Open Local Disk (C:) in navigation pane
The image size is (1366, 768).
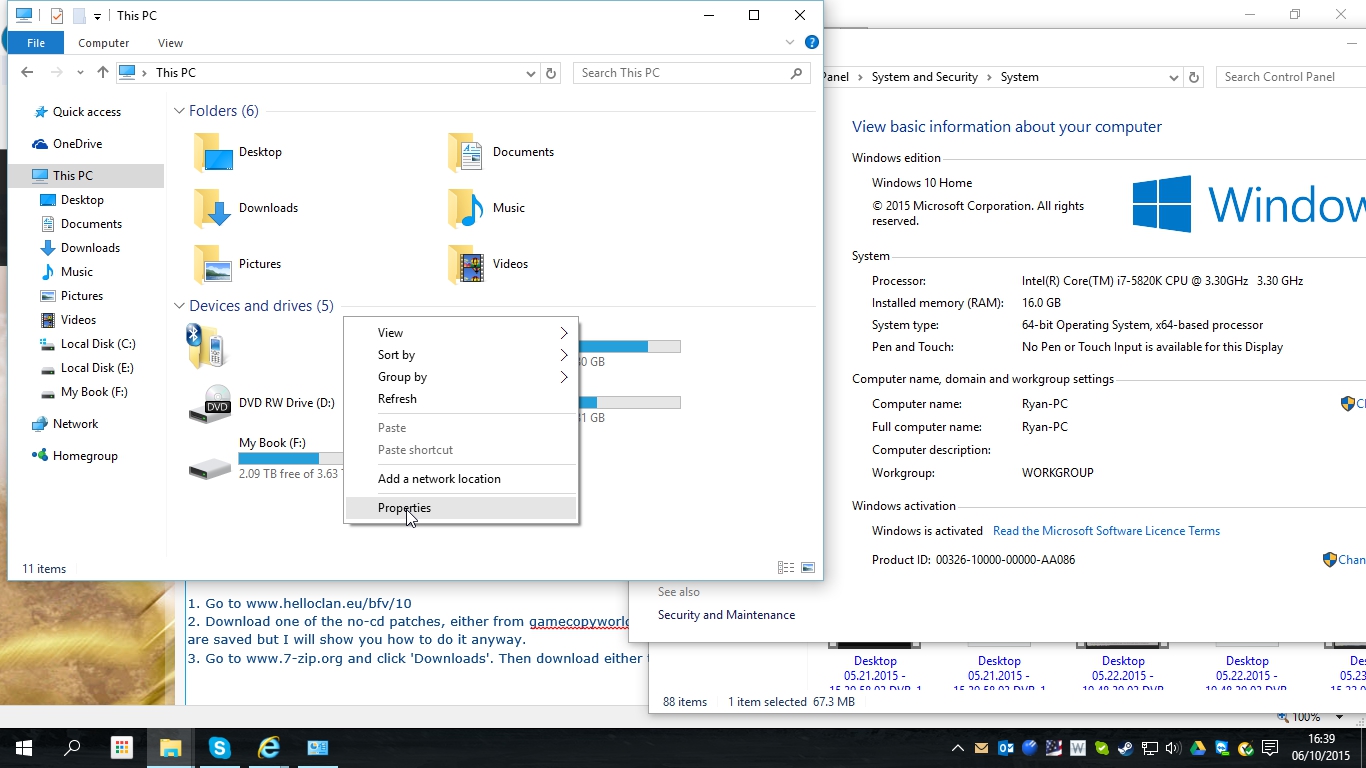[87, 344]
